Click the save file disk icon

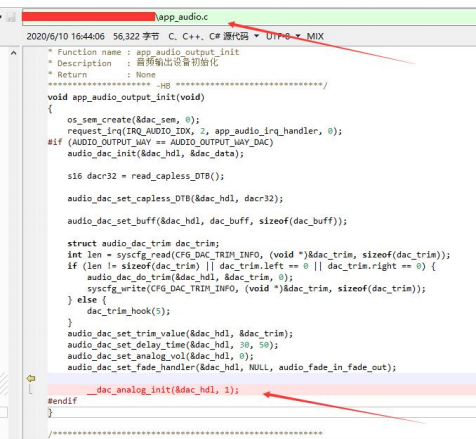click(x=11, y=17)
